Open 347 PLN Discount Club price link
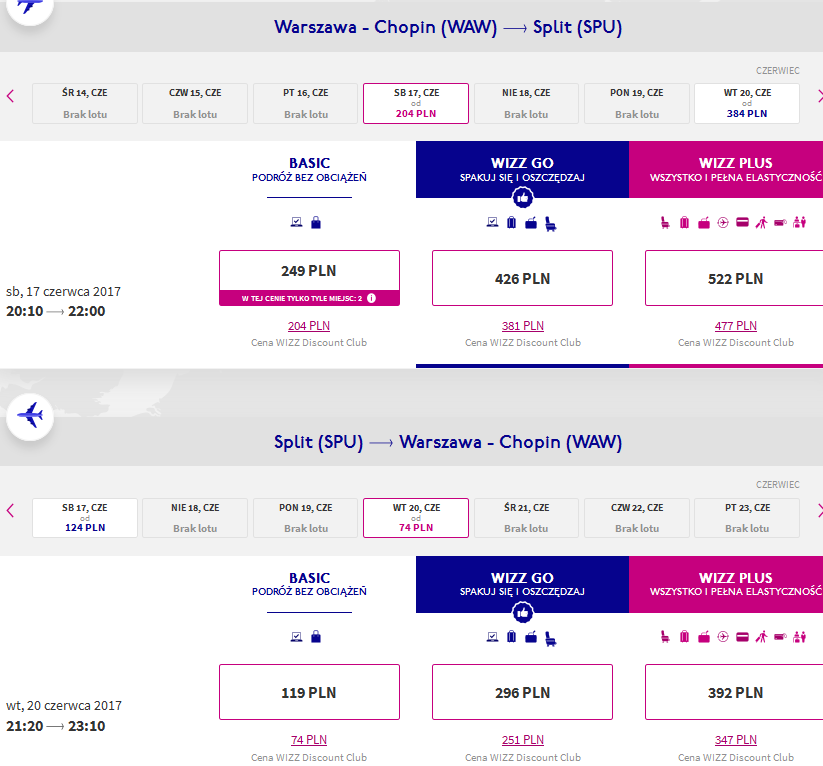The height and width of the screenshot is (766, 823). click(735, 740)
